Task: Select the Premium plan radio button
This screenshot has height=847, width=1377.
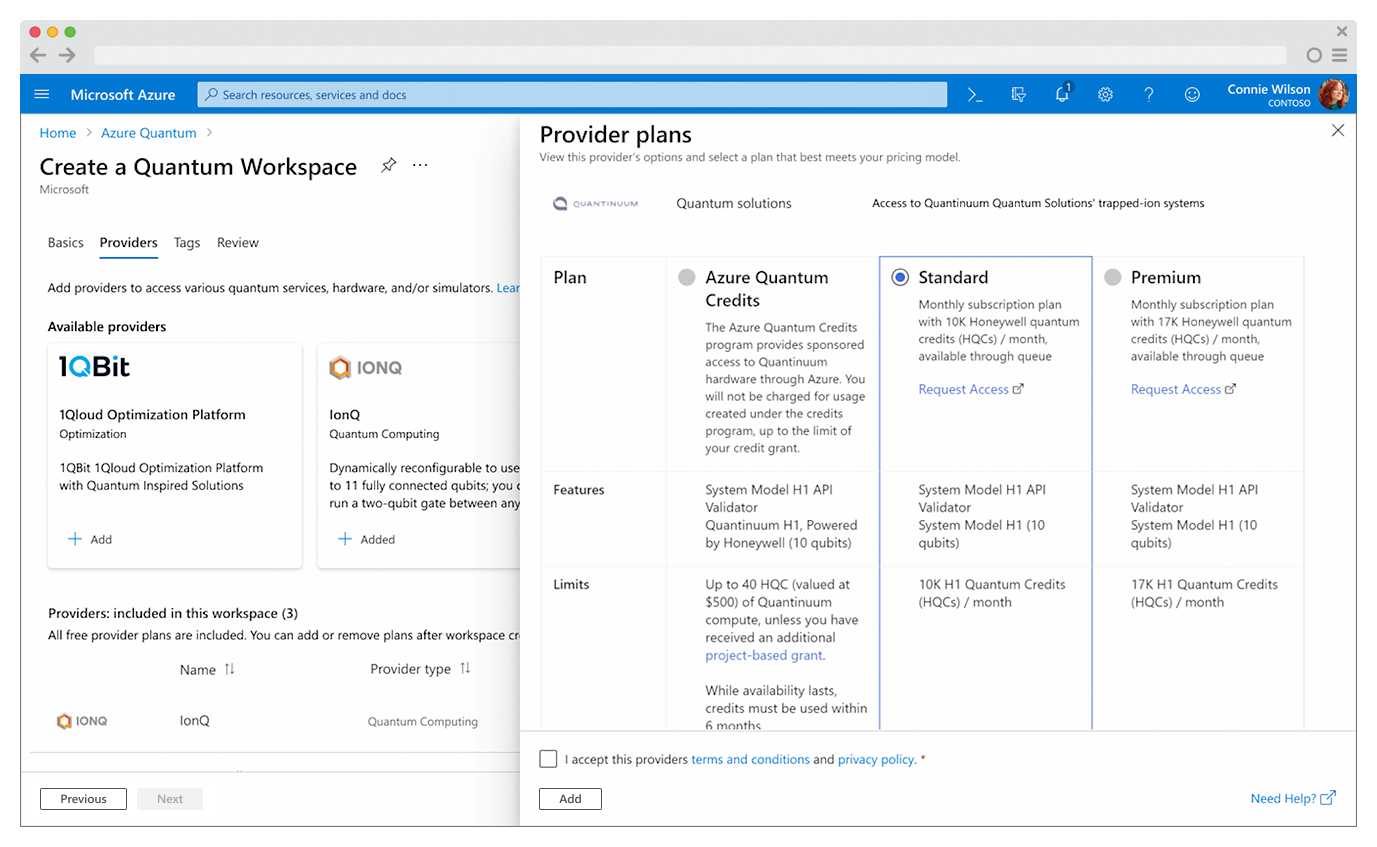Action: (x=1114, y=277)
